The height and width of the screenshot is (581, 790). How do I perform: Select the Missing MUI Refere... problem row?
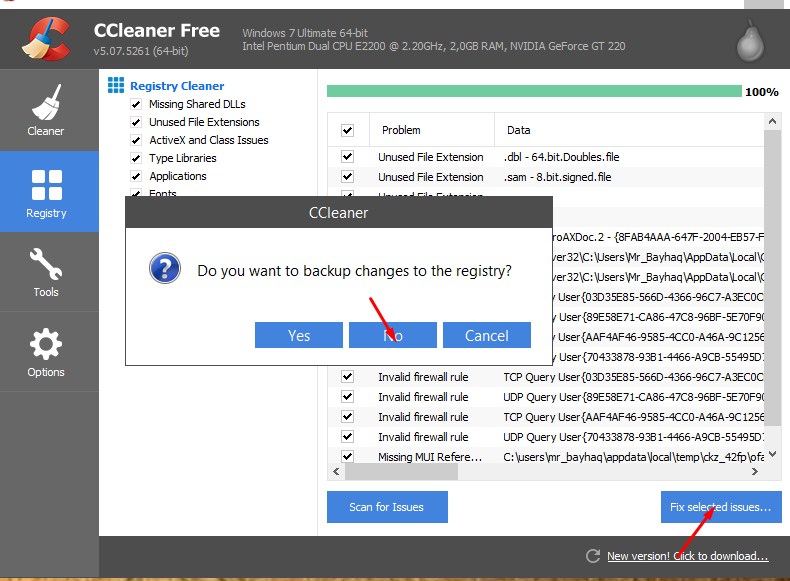[x=430, y=457]
